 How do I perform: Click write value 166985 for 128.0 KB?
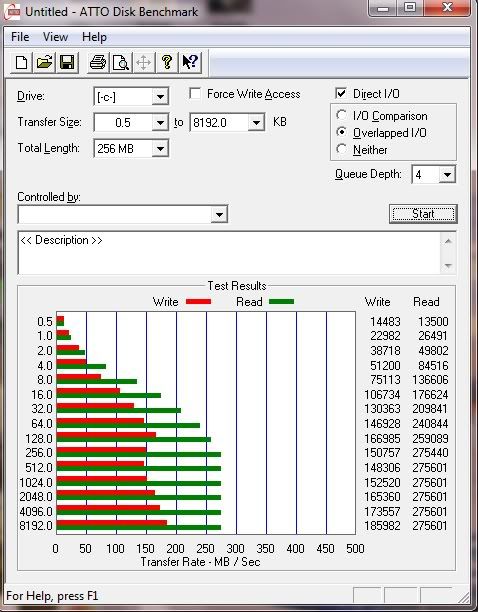[382, 439]
